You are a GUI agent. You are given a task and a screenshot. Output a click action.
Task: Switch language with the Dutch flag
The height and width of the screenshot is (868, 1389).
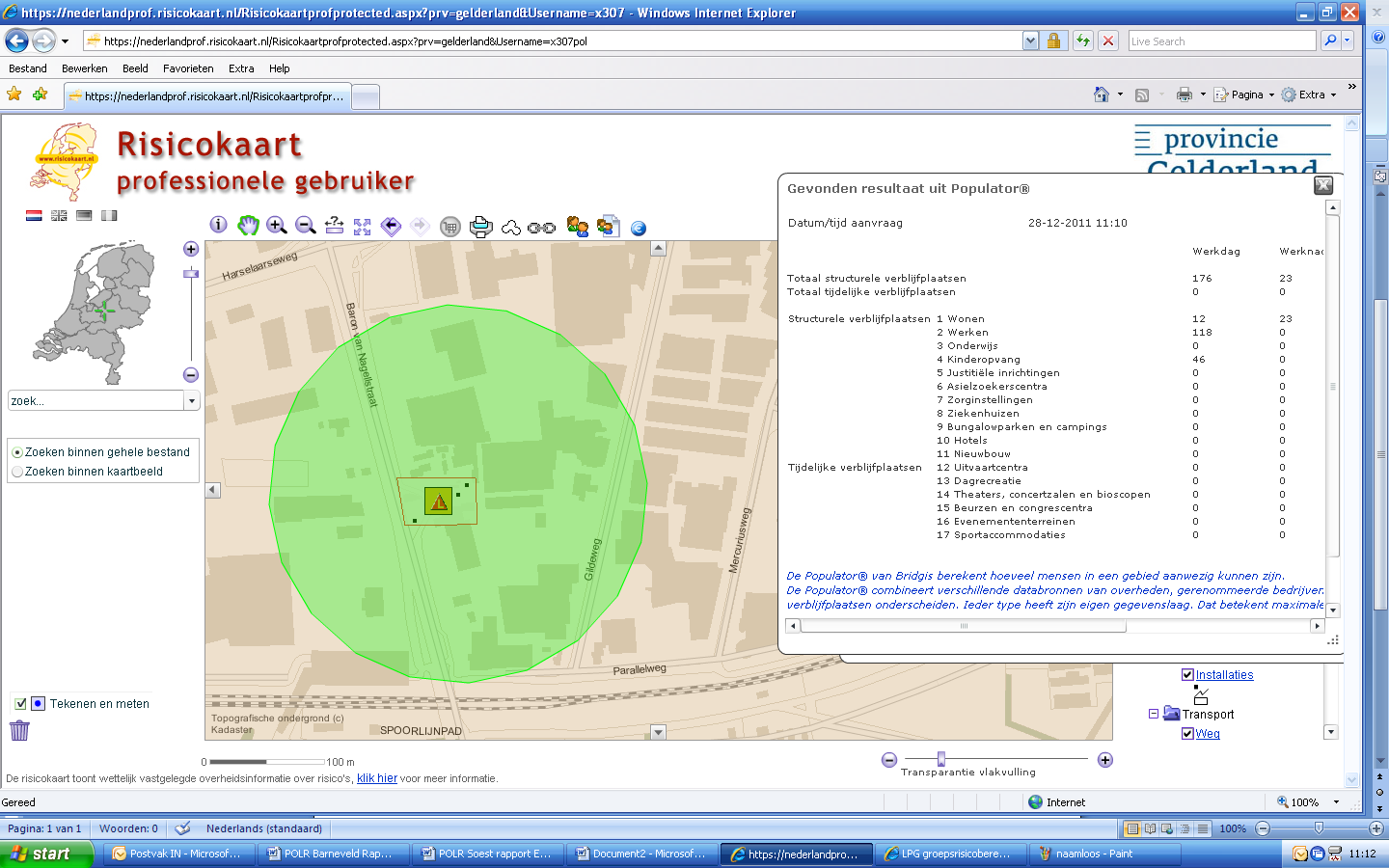[34, 216]
